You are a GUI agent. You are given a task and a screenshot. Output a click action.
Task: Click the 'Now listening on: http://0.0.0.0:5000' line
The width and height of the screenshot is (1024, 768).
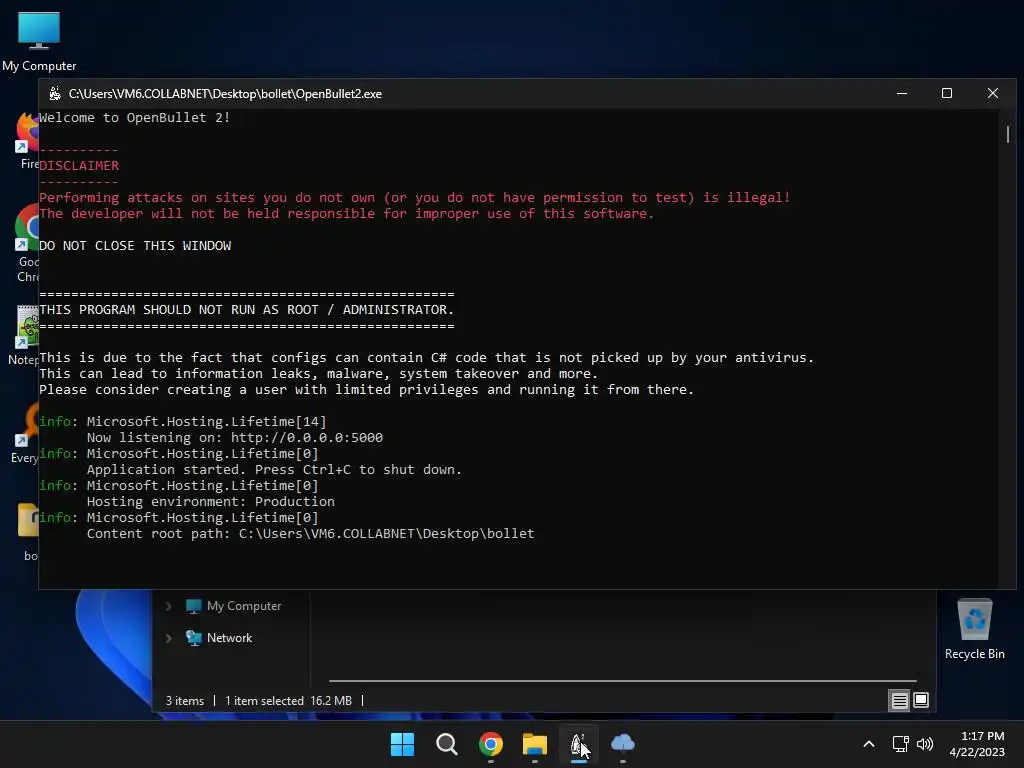[235, 438]
